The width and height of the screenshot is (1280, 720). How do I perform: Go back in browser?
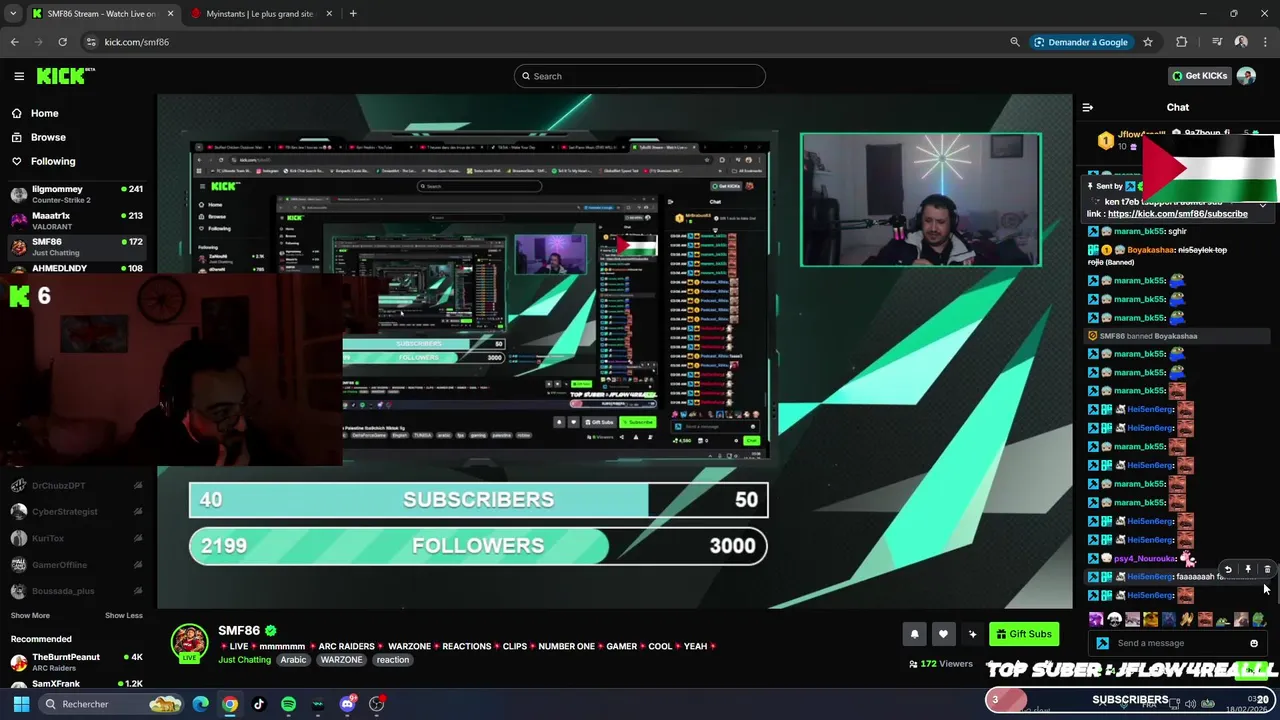(14, 42)
